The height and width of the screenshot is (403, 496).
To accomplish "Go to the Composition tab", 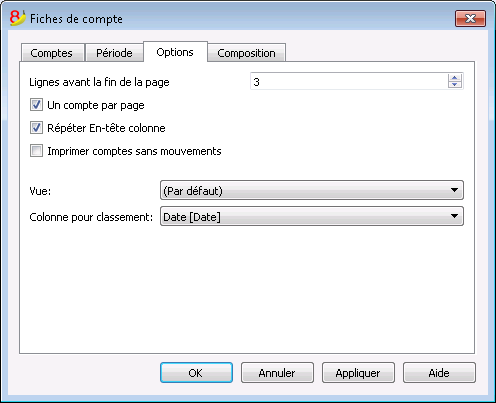I will (x=246, y=53).
